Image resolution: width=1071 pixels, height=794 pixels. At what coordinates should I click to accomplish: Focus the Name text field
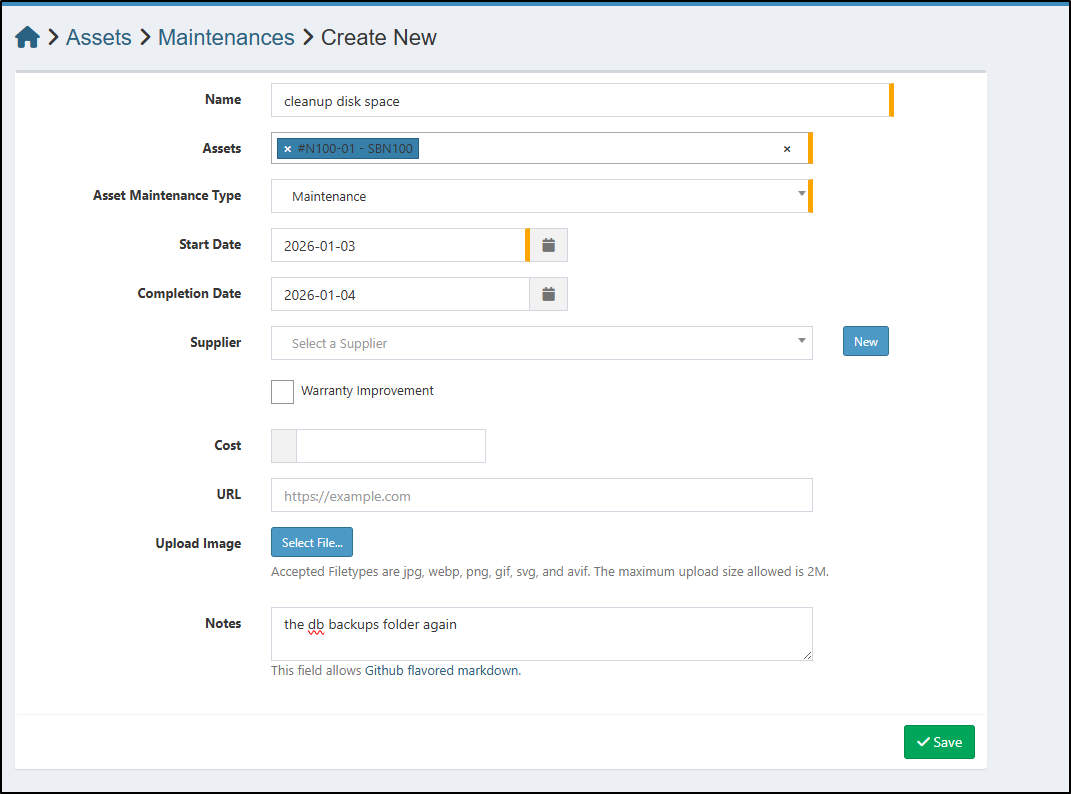pos(580,100)
